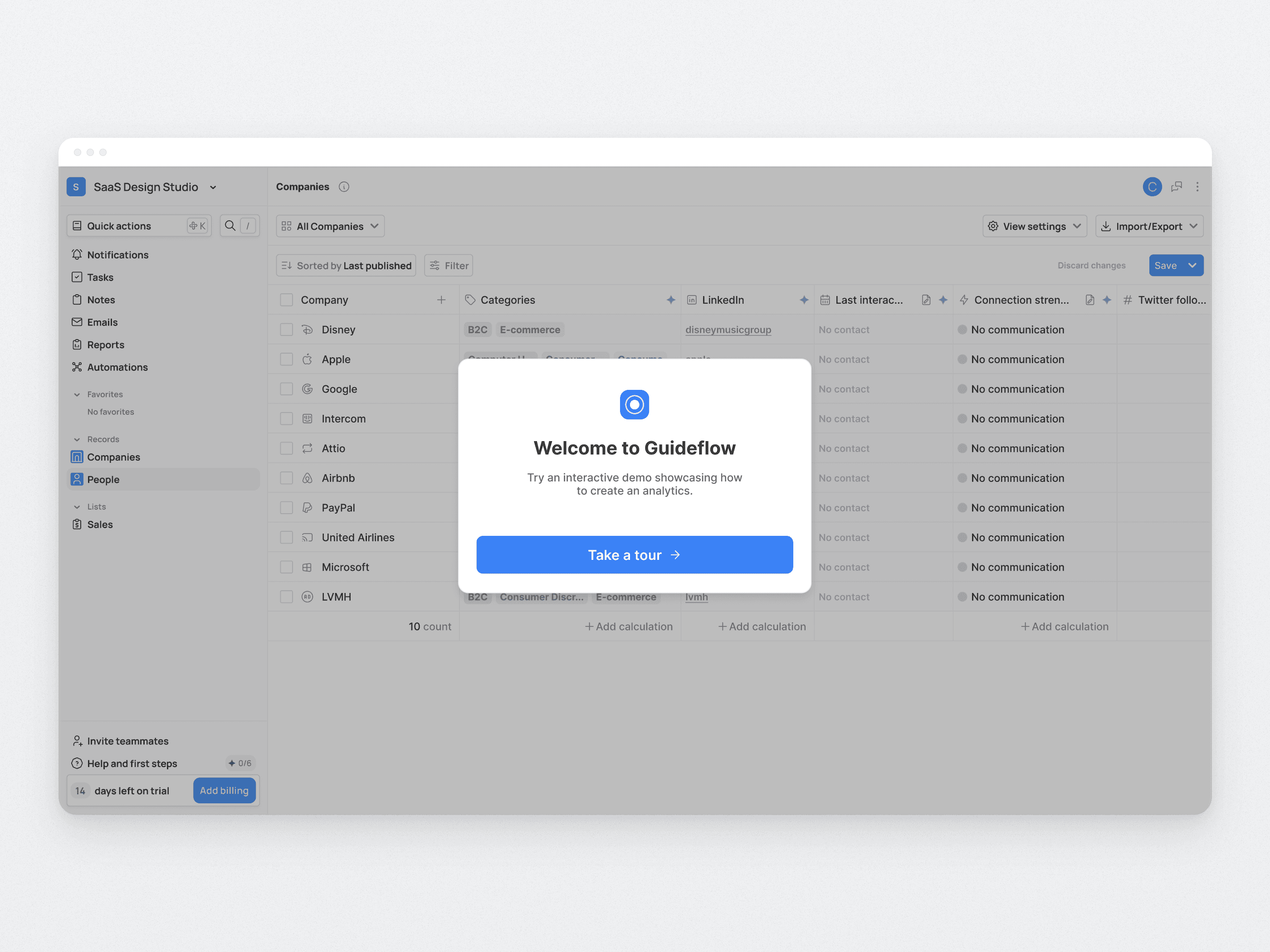Open the View settings dropdown
This screenshot has width=1270, height=952.
[x=1035, y=226]
